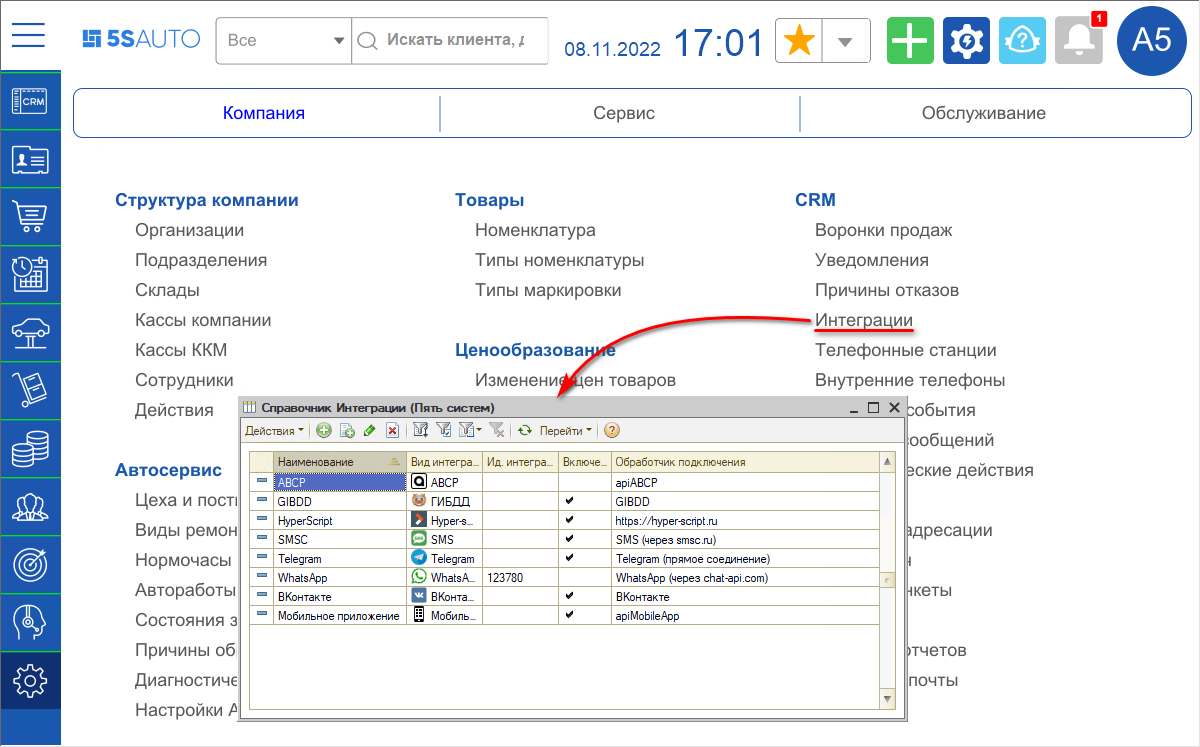Mark entry for deletion with red X icon

392,430
